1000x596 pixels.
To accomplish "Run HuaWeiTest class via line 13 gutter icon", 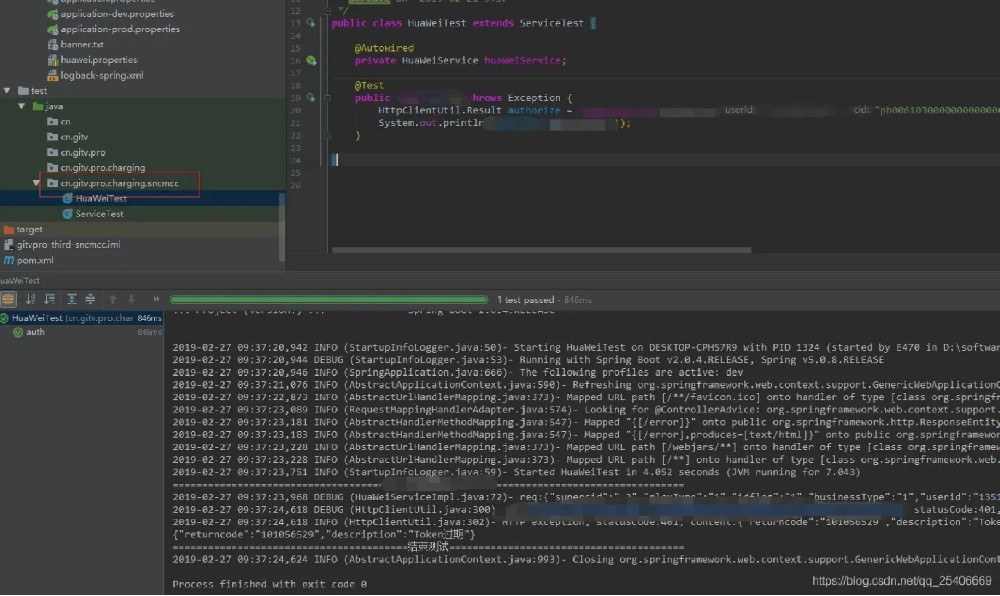I will point(311,23).
